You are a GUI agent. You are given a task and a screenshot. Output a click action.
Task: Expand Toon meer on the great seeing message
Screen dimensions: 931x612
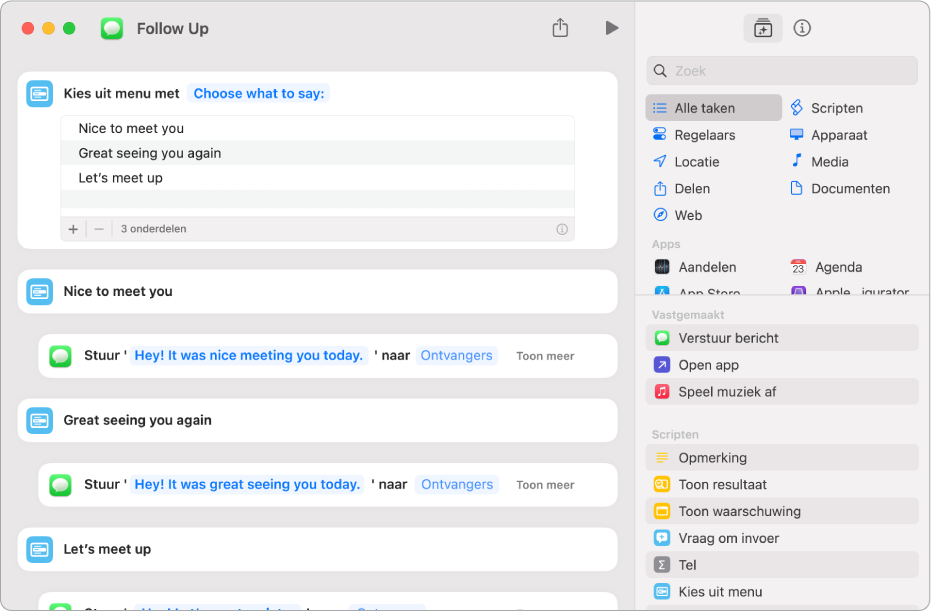(545, 485)
